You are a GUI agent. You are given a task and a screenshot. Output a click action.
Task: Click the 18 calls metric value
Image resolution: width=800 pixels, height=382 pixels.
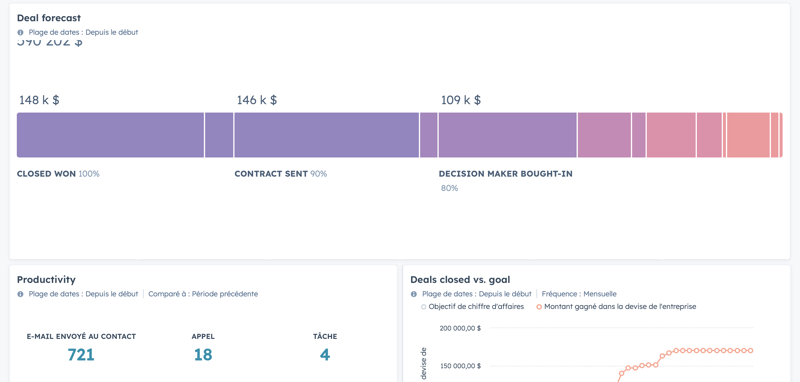tap(203, 354)
